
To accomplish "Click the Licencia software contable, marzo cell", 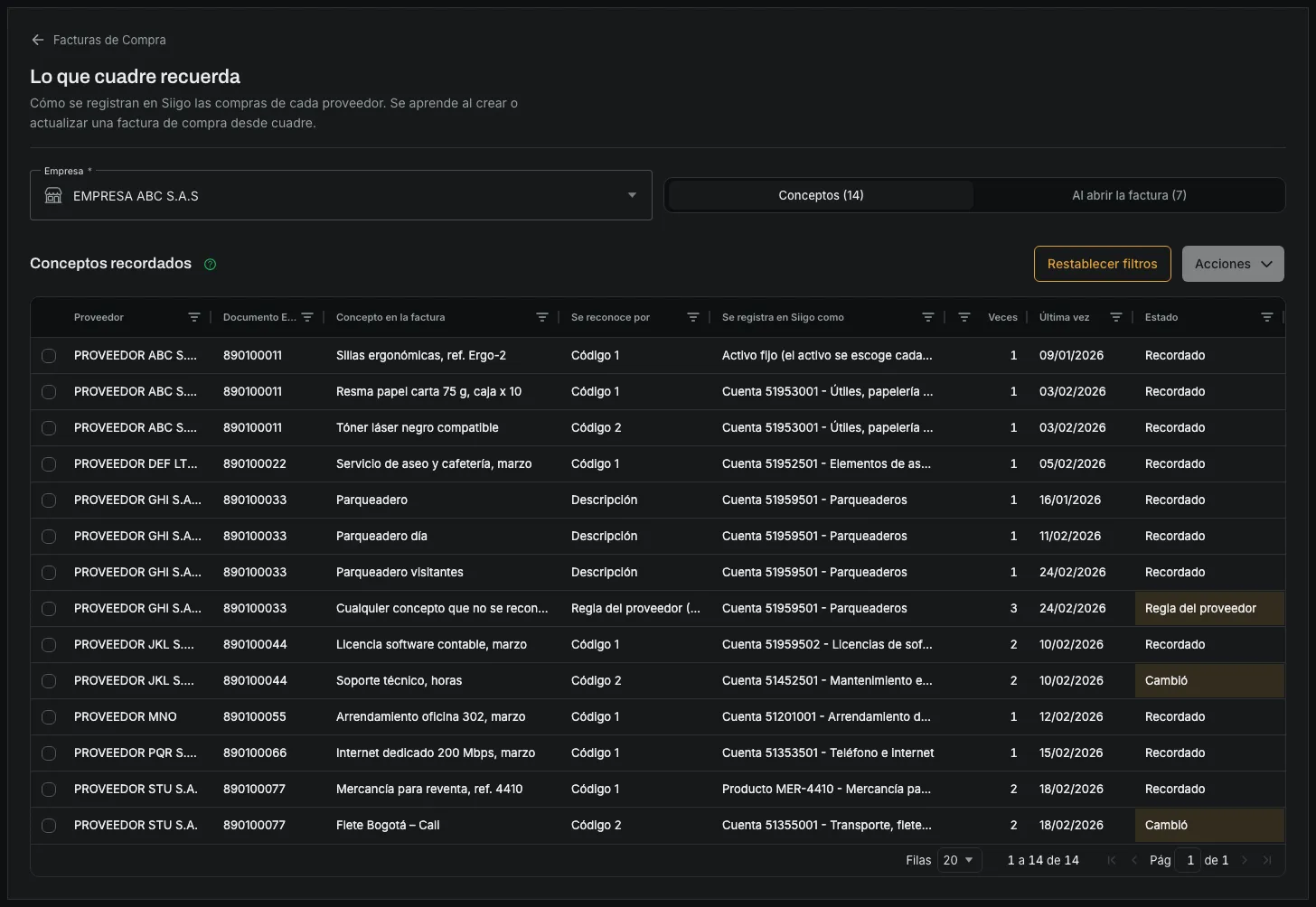I will [431, 644].
